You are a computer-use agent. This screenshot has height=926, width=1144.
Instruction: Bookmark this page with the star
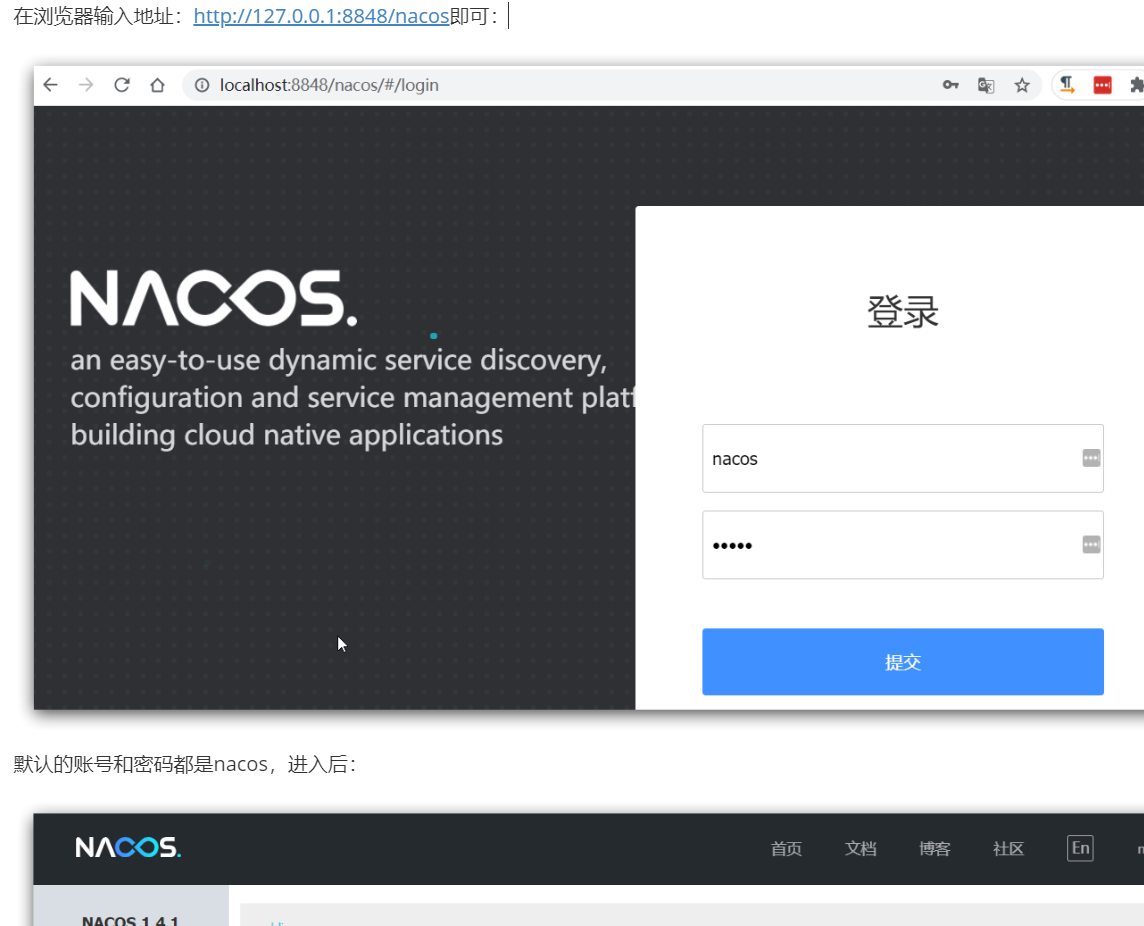[1022, 85]
